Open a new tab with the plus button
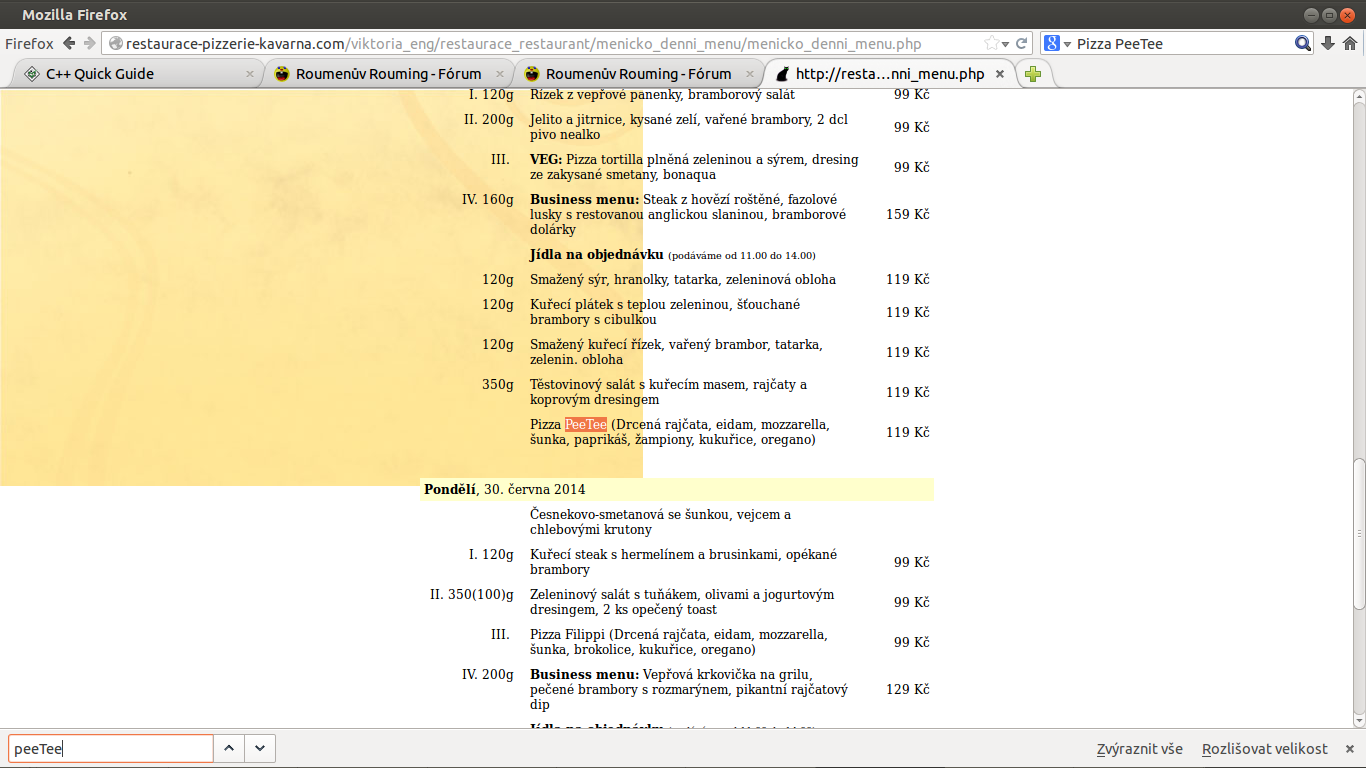The width and height of the screenshot is (1366, 768). 1033,74
